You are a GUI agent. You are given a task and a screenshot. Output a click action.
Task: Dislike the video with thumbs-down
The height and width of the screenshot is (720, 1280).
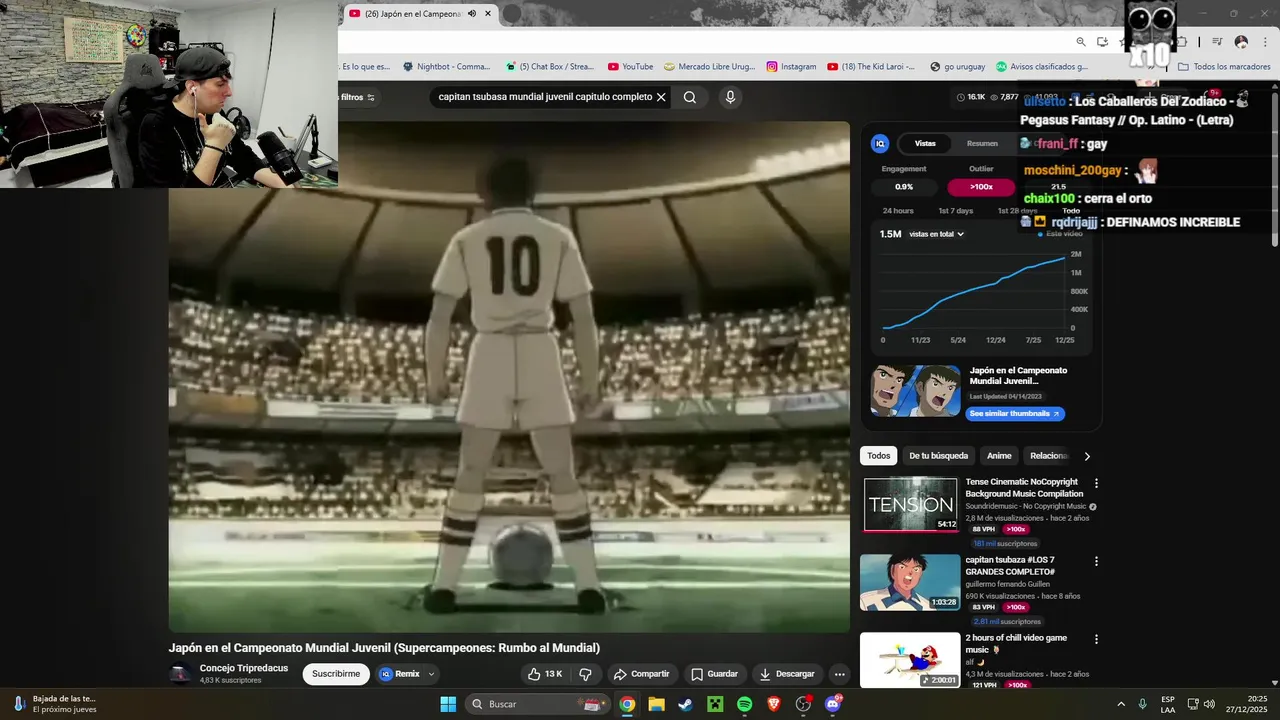click(586, 674)
